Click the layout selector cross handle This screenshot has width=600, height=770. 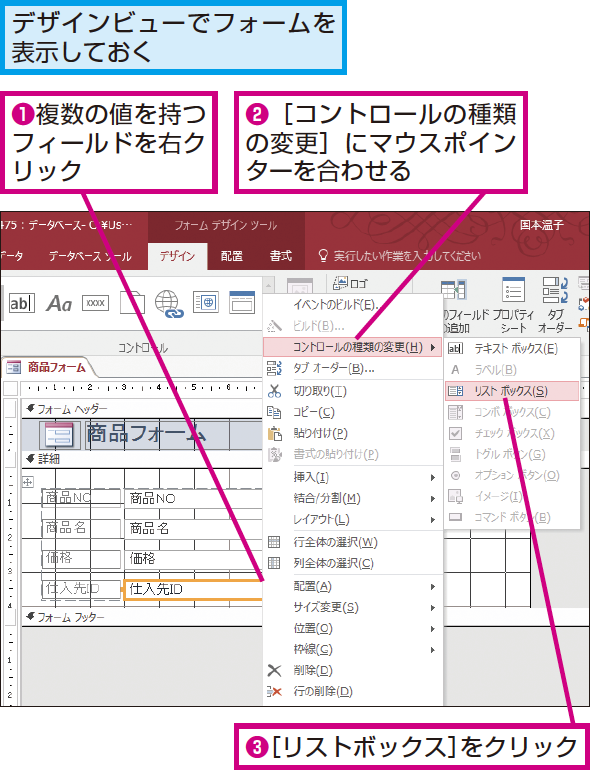pyautogui.click(x=28, y=482)
